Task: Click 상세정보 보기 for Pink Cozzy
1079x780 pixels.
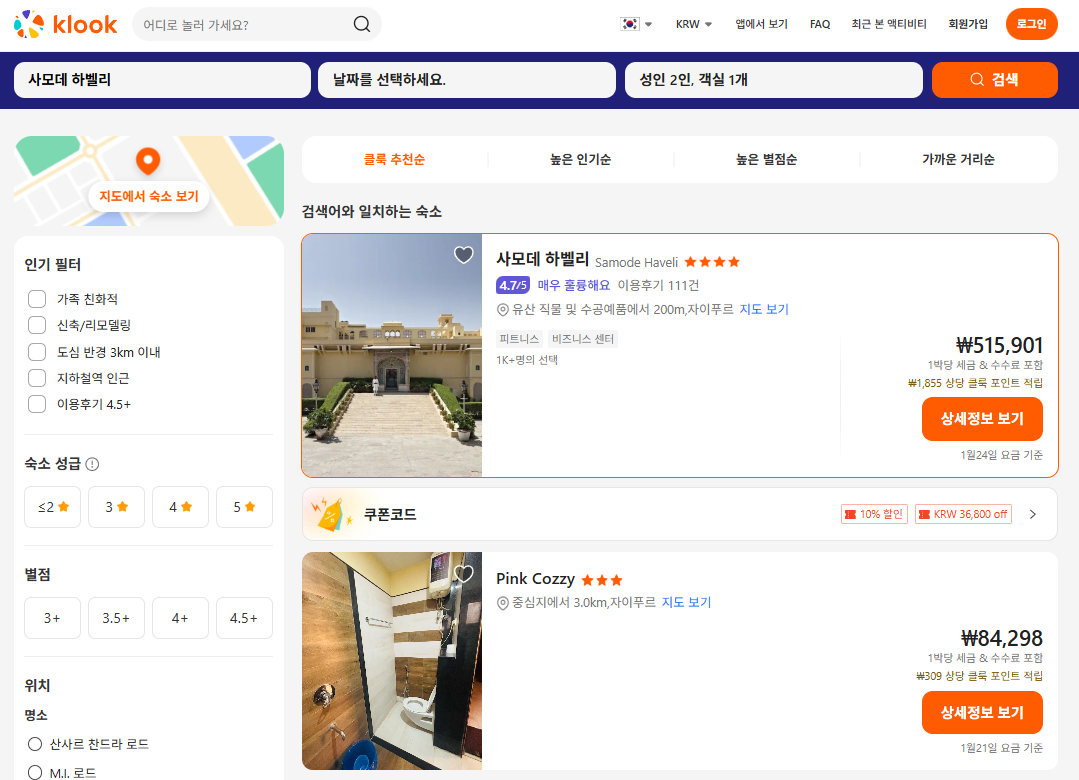Action: click(x=982, y=713)
